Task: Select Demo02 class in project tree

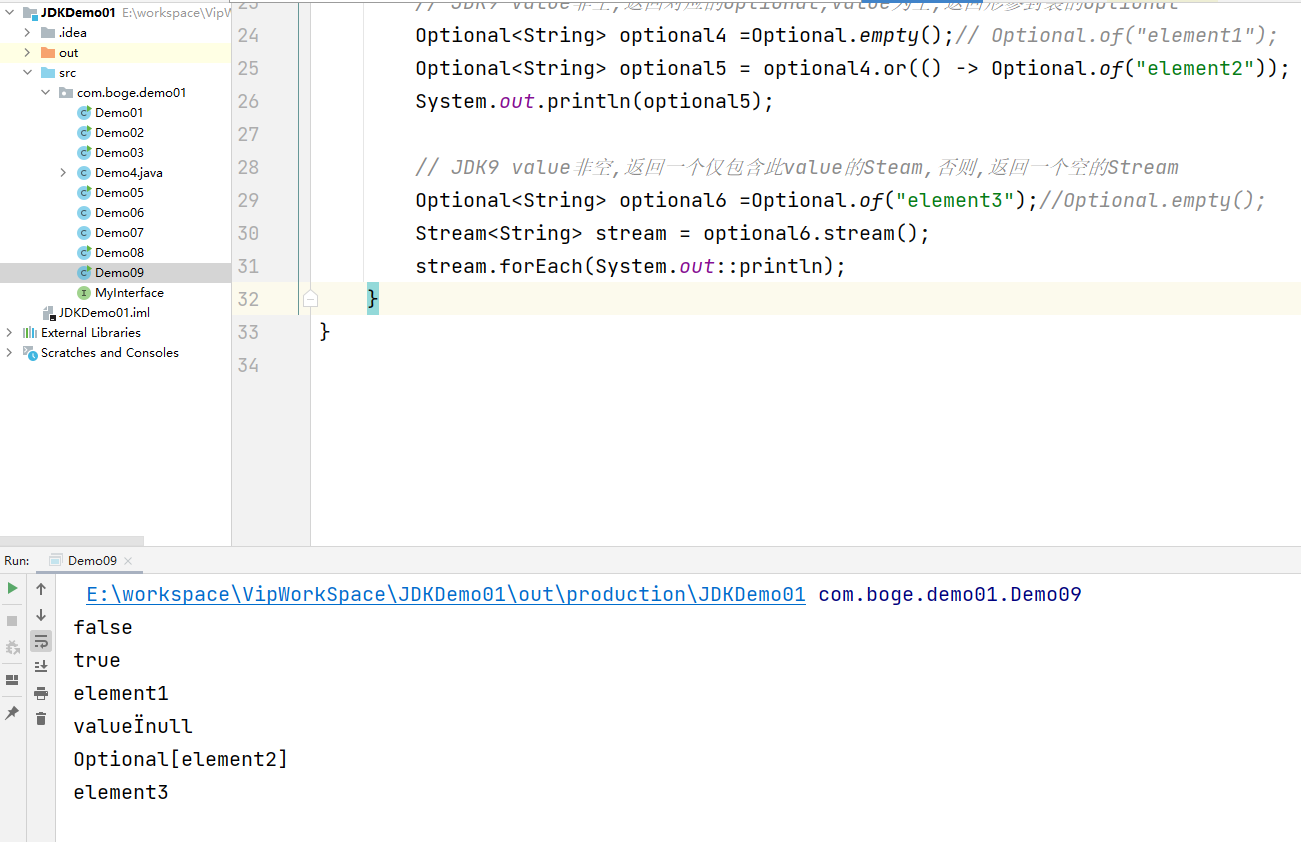Action: click(x=119, y=132)
